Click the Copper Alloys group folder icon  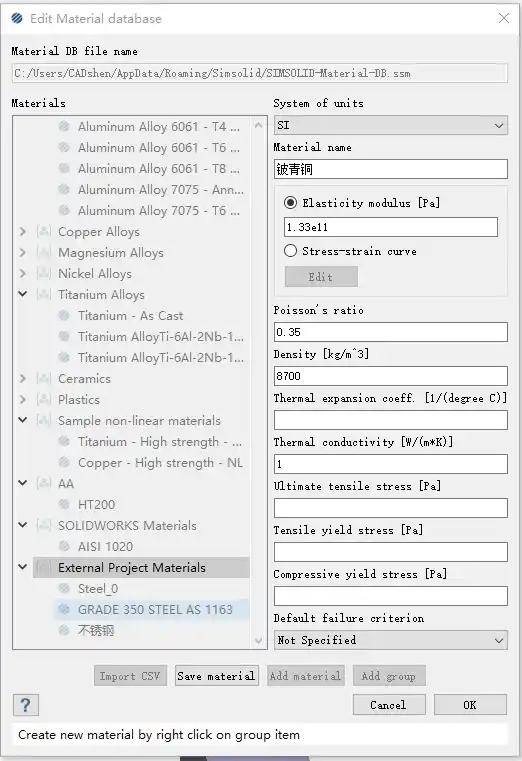click(x=44, y=232)
